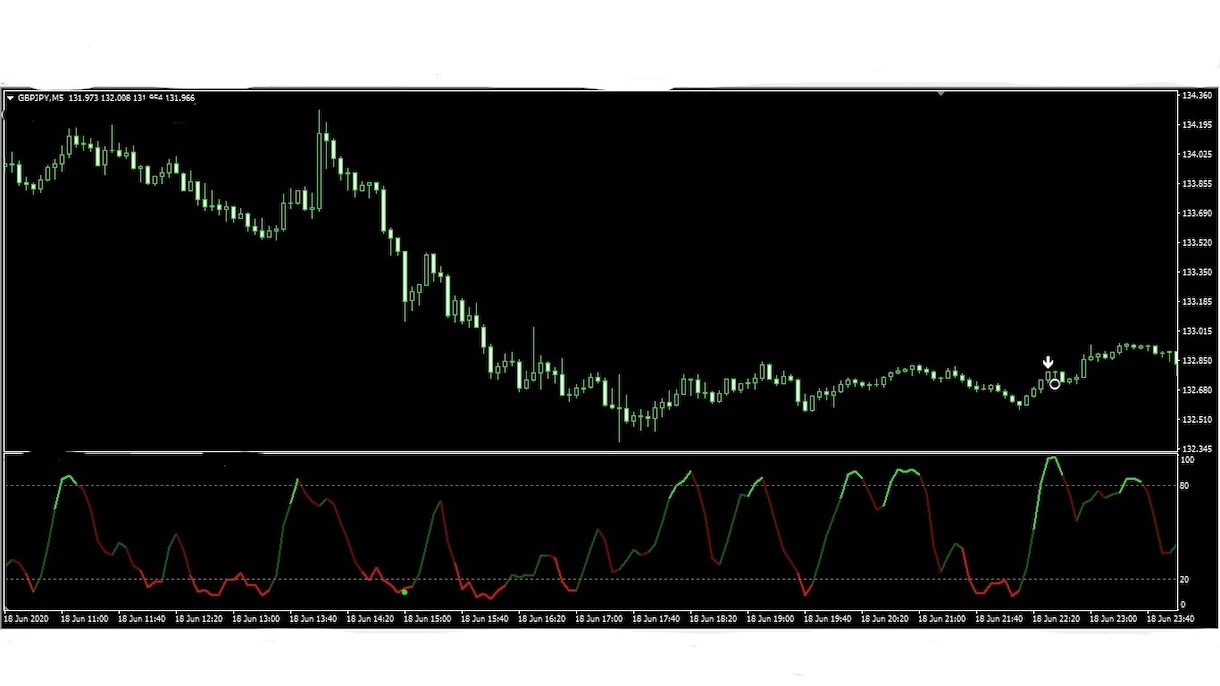Screen dimensions: 1220x686
Task: Click the "18 Jun 23:00" time axis label
Action: coord(1113,619)
